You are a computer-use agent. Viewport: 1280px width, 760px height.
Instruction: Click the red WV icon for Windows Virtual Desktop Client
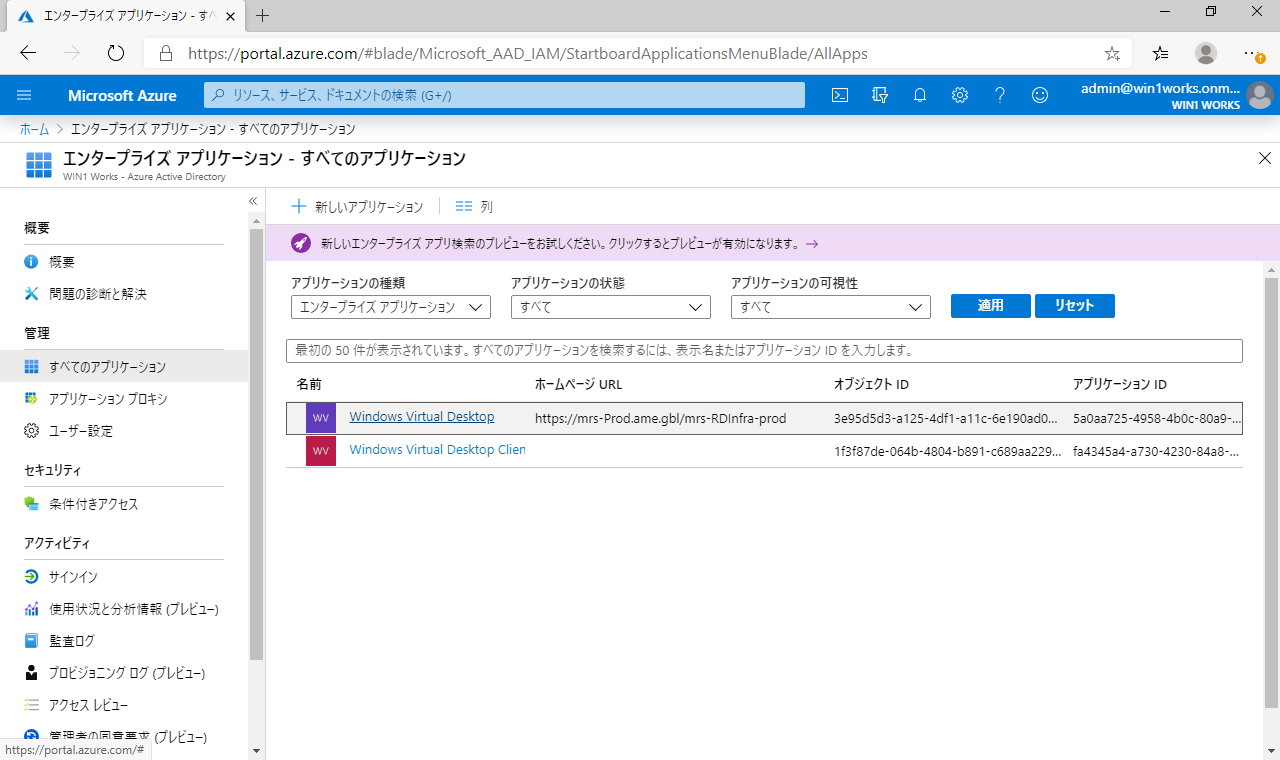[x=321, y=451]
